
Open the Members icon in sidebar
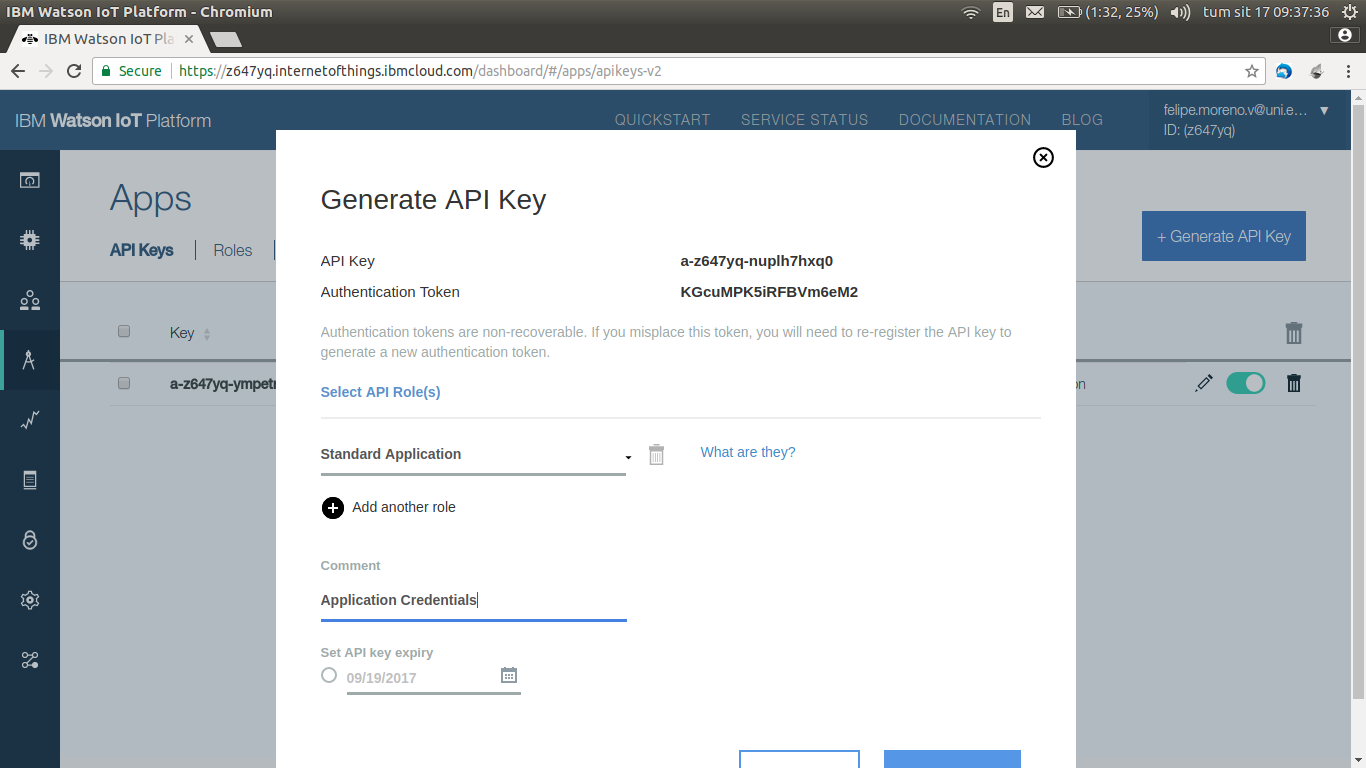(30, 300)
